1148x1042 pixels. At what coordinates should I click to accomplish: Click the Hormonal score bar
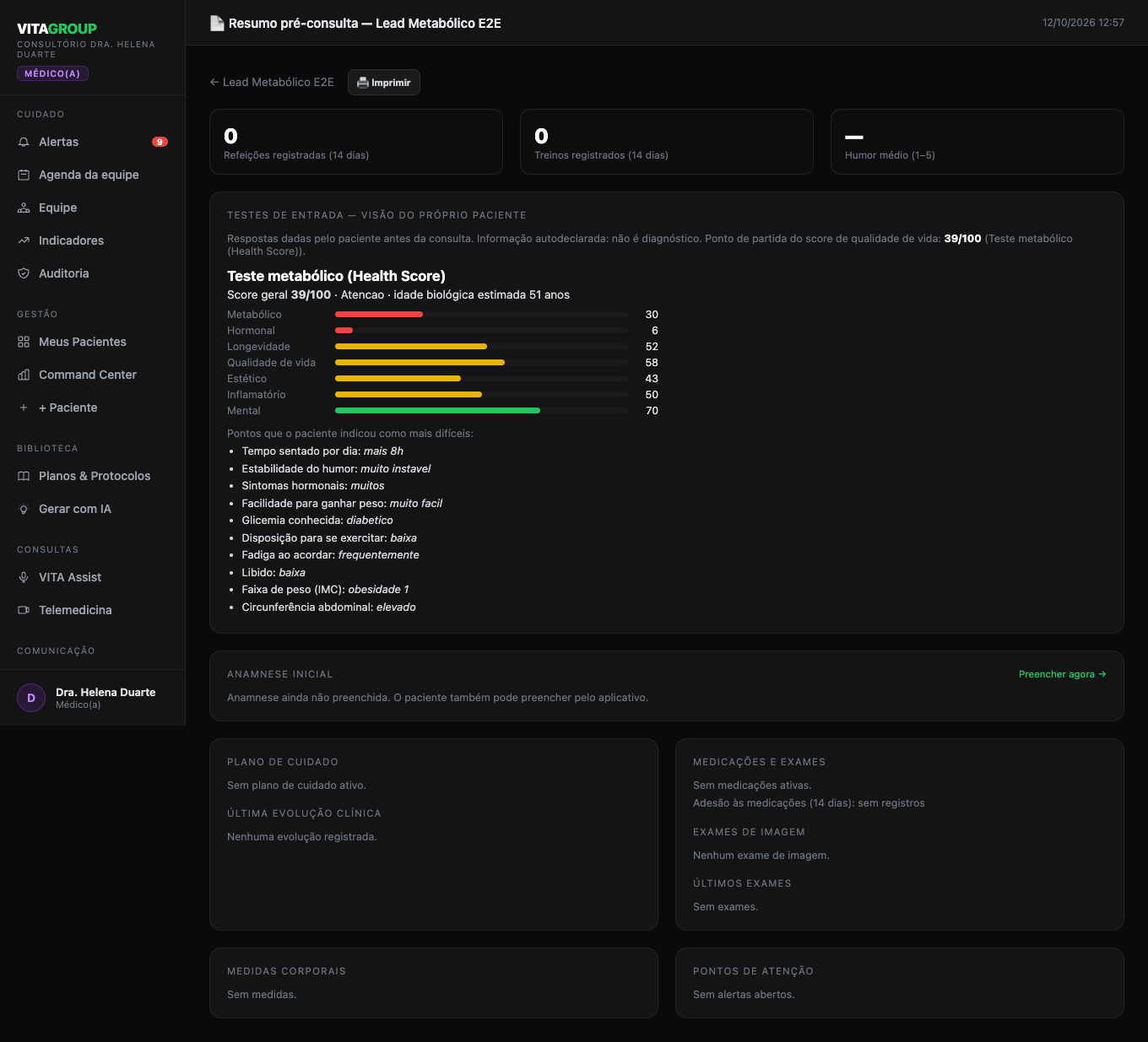pyautogui.click(x=481, y=331)
